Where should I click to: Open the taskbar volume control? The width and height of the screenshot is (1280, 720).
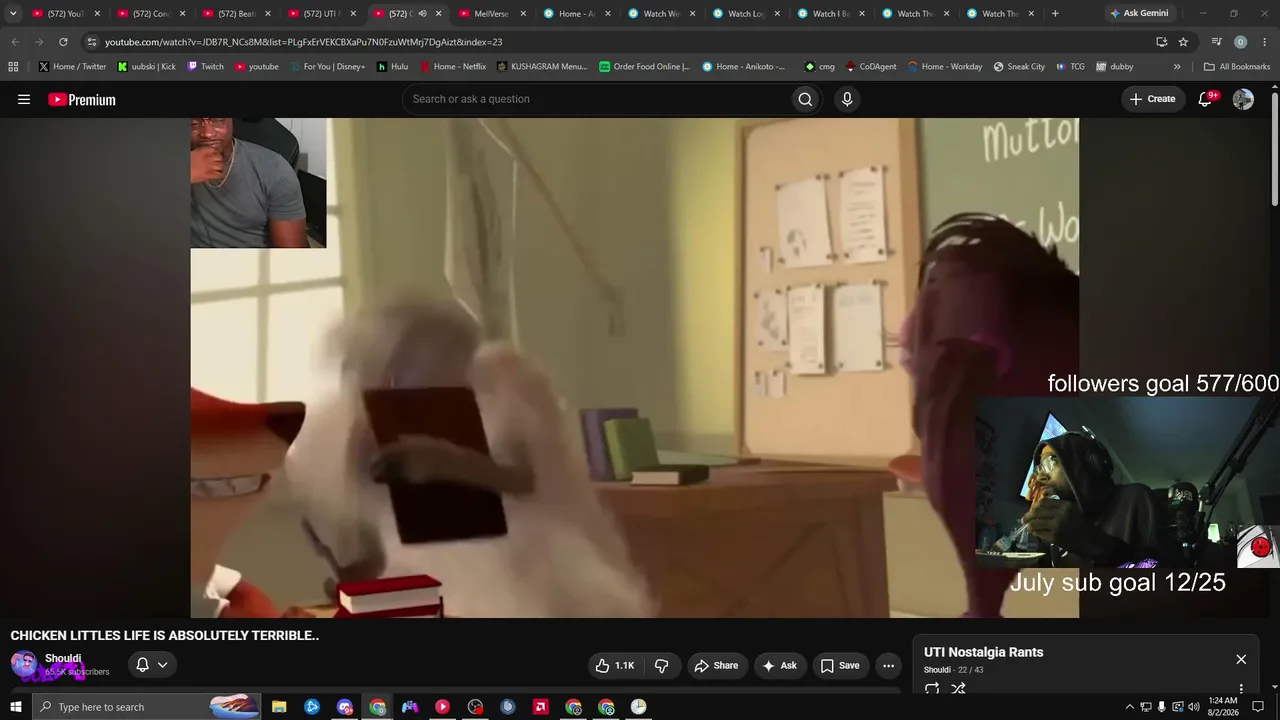[1194, 707]
